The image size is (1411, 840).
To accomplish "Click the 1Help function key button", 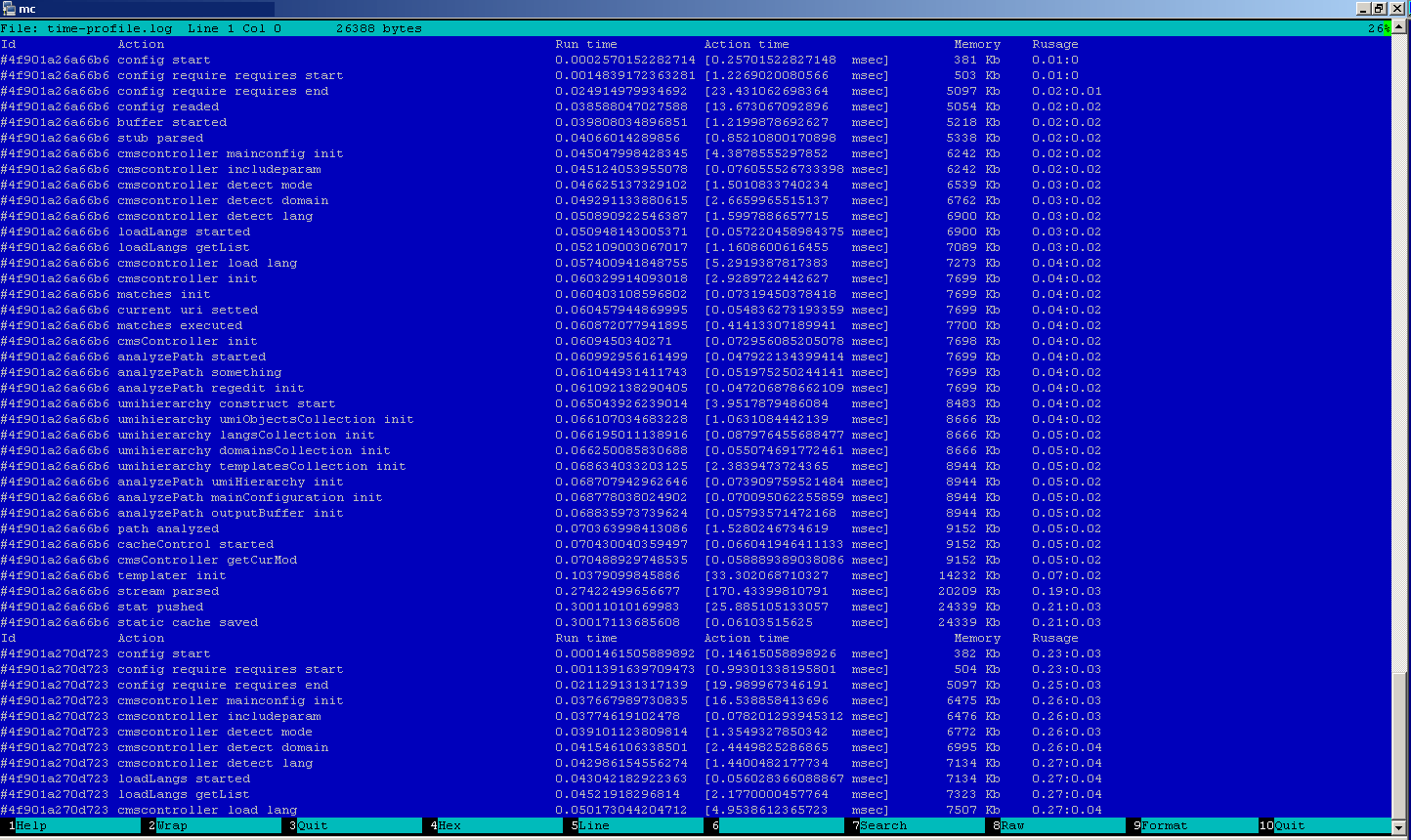I will (70, 825).
